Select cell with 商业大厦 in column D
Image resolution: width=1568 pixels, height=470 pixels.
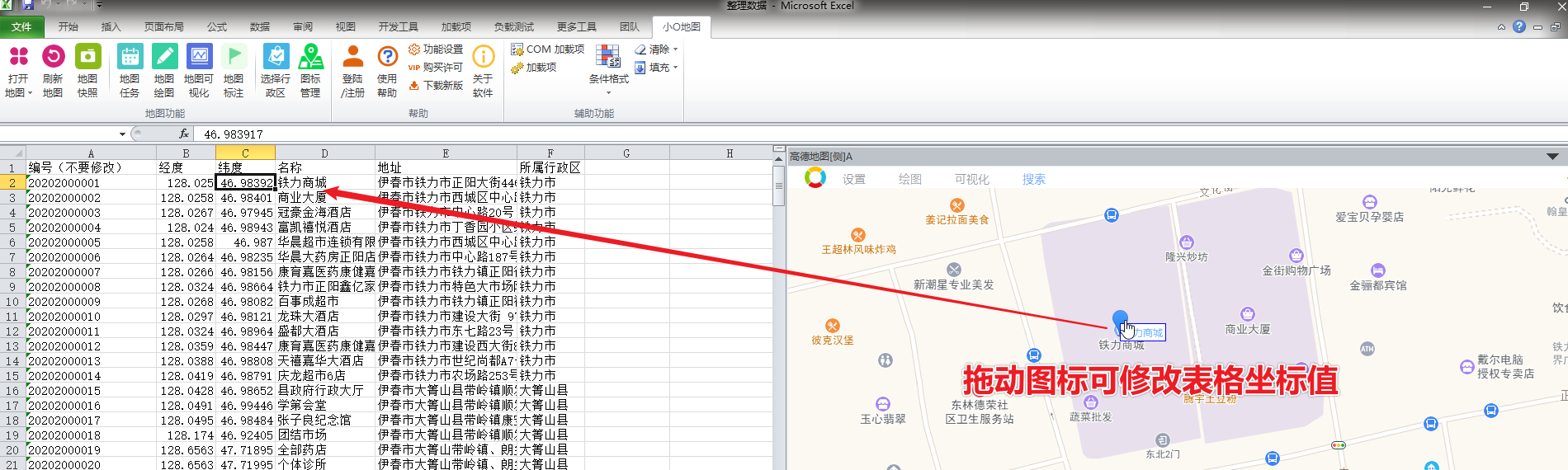pos(325,198)
